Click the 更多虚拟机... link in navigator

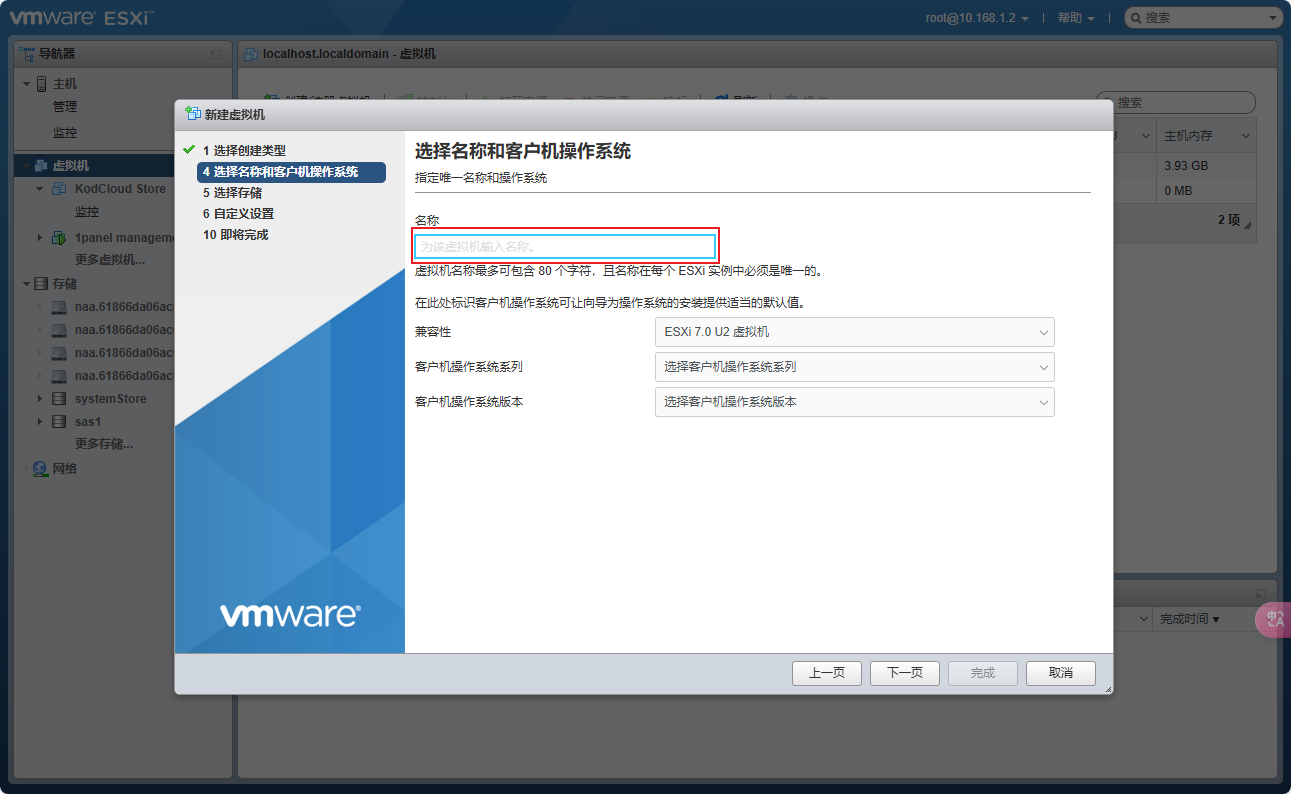click(110, 260)
